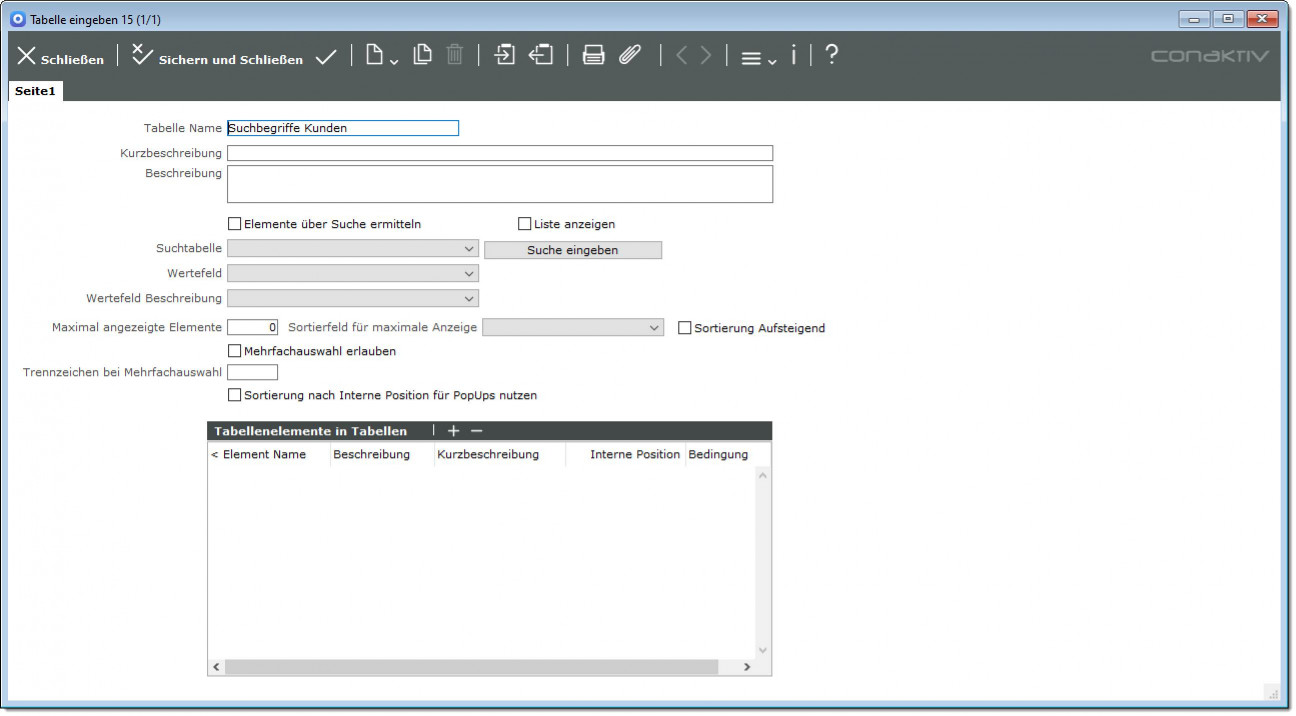The width and height of the screenshot is (1296, 716).
Task: Click the Kurzbeschreibung input field
Action: tap(500, 153)
